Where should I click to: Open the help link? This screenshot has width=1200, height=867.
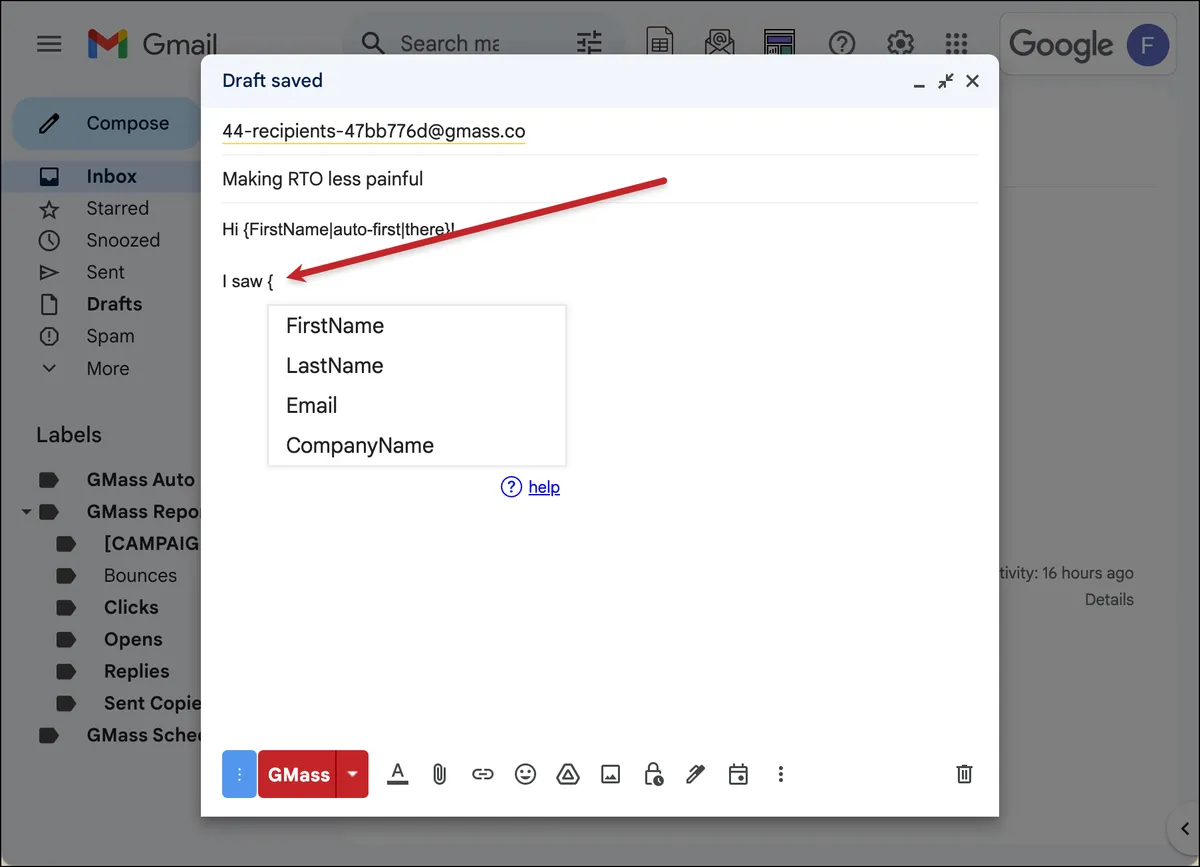point(544,487)
